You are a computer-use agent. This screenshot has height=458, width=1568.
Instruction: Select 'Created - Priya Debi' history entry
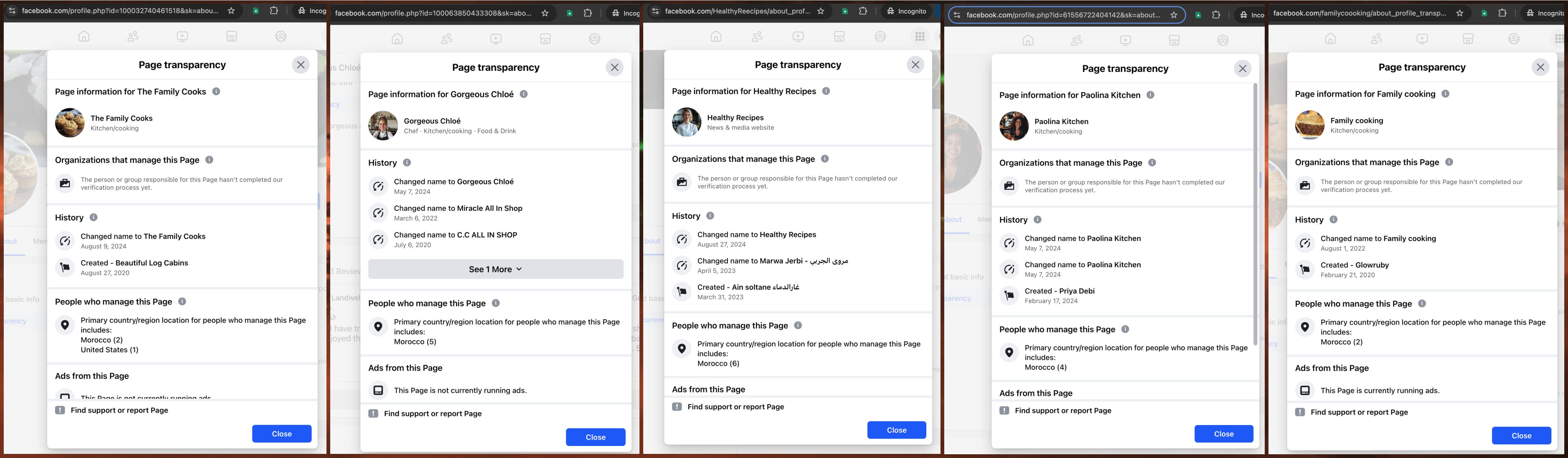pyautogui.click(x=1059, y=295)
